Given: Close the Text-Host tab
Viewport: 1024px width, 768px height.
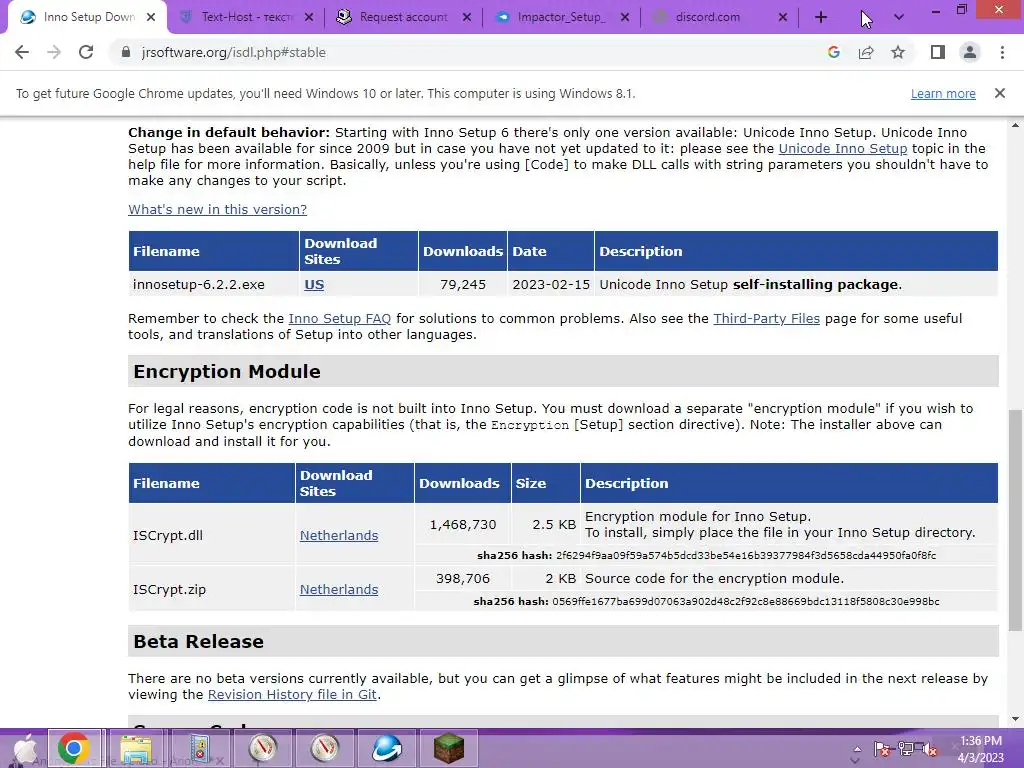Looking at the screenshot, I should coord(309,18).
